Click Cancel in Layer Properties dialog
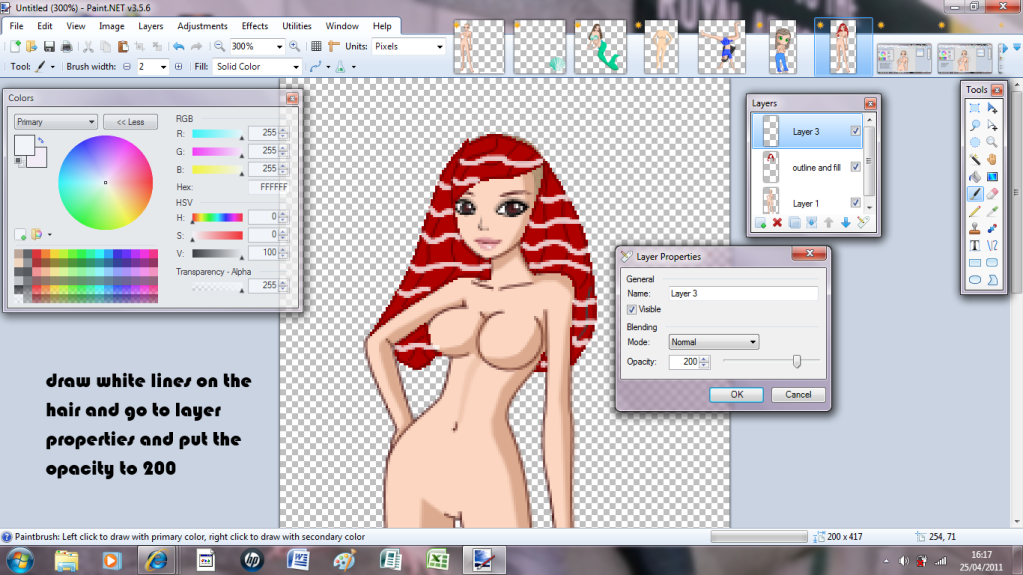 (798, 395)
